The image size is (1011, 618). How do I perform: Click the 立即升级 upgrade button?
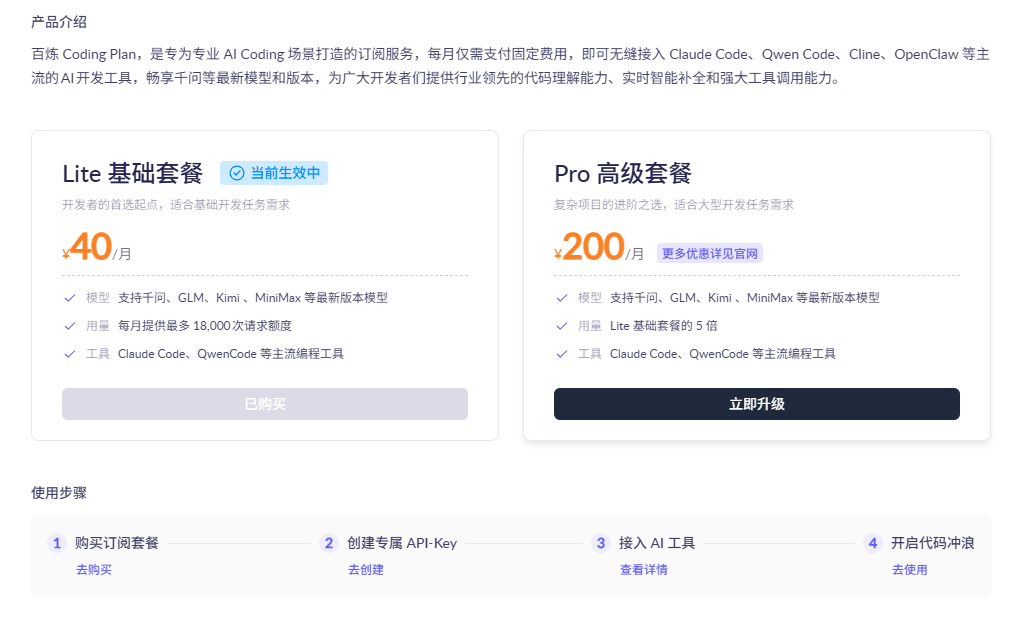[756, 404]
